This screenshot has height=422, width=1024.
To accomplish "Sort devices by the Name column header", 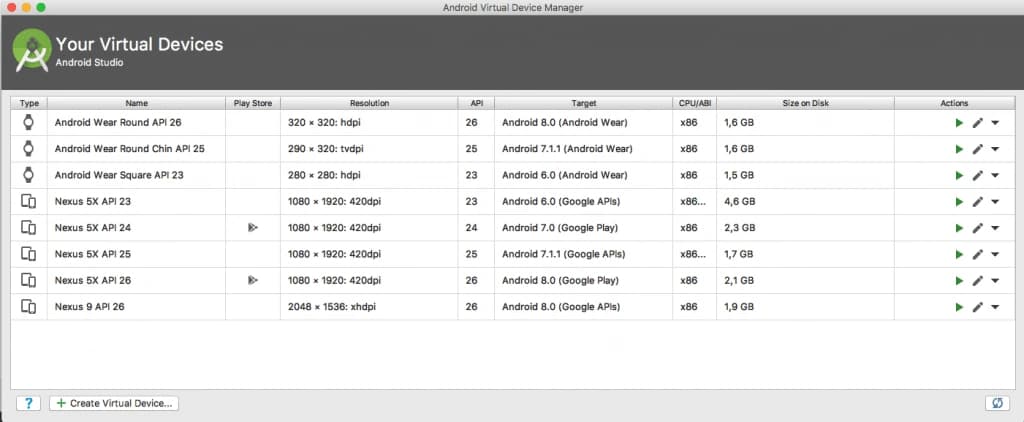I will coord(136,103).
